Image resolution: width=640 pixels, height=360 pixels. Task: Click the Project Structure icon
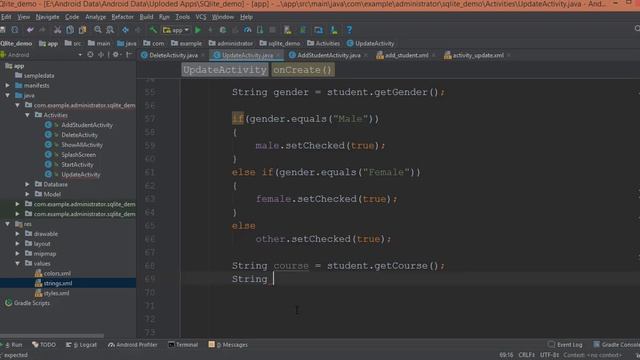tap(319, 30)
